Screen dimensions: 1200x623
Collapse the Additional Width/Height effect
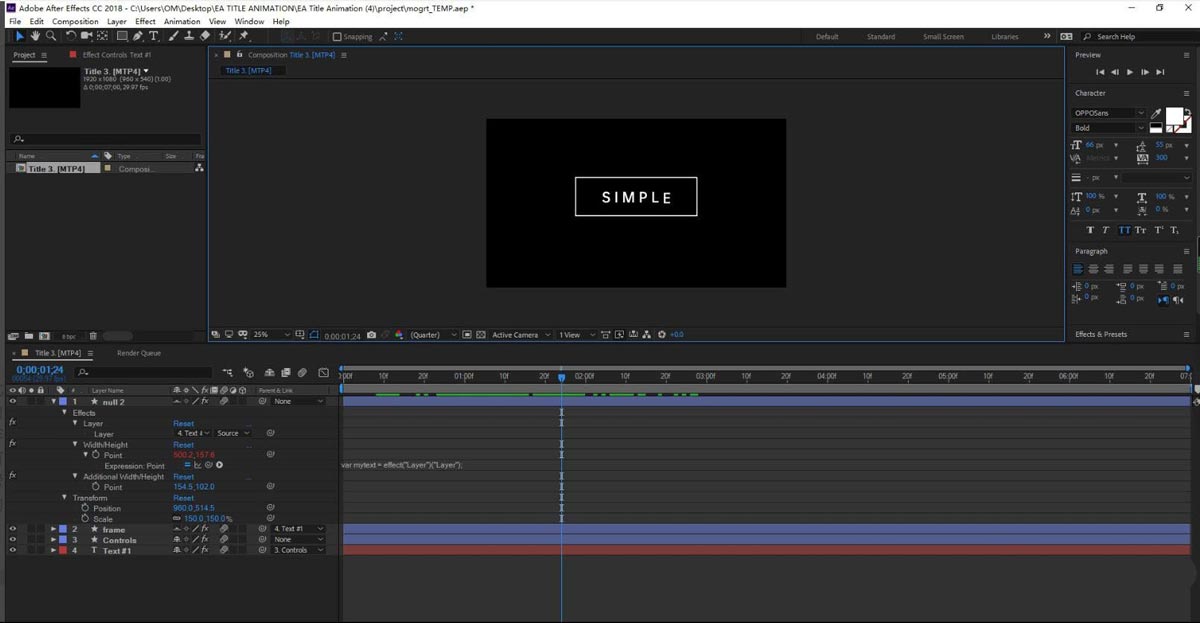(x=75, y=476)
